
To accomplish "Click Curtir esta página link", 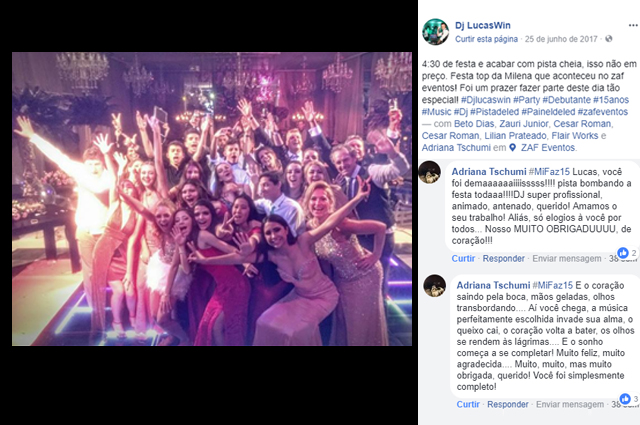I will click(486, 39).
